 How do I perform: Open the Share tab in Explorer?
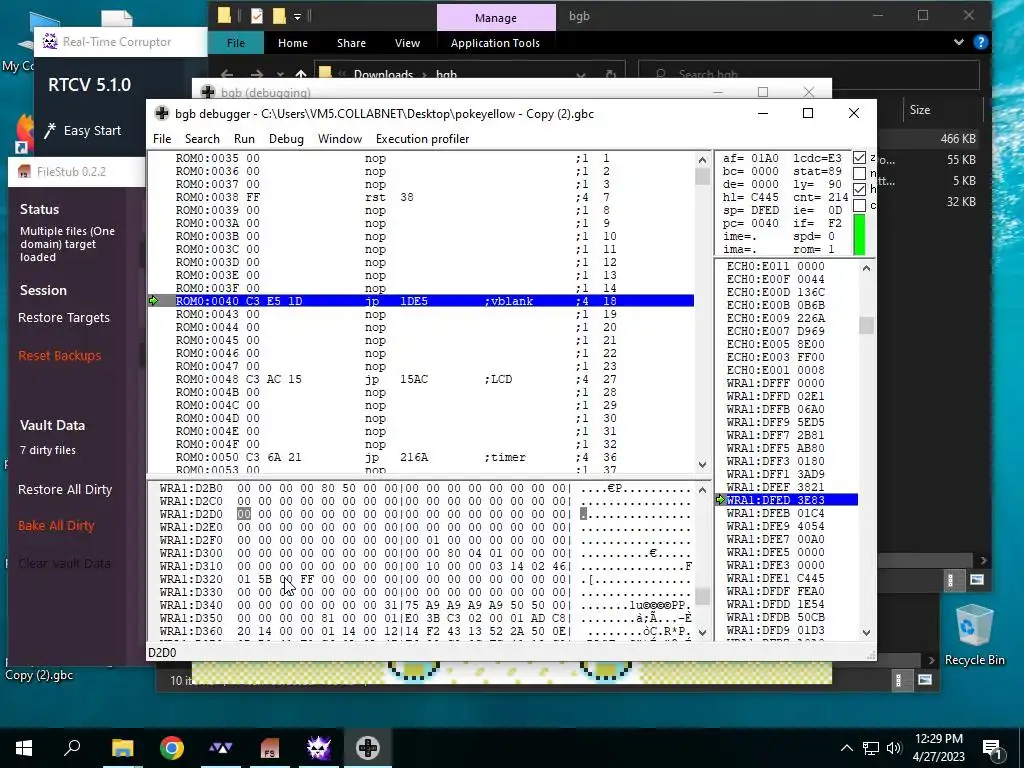click(351, 42)
